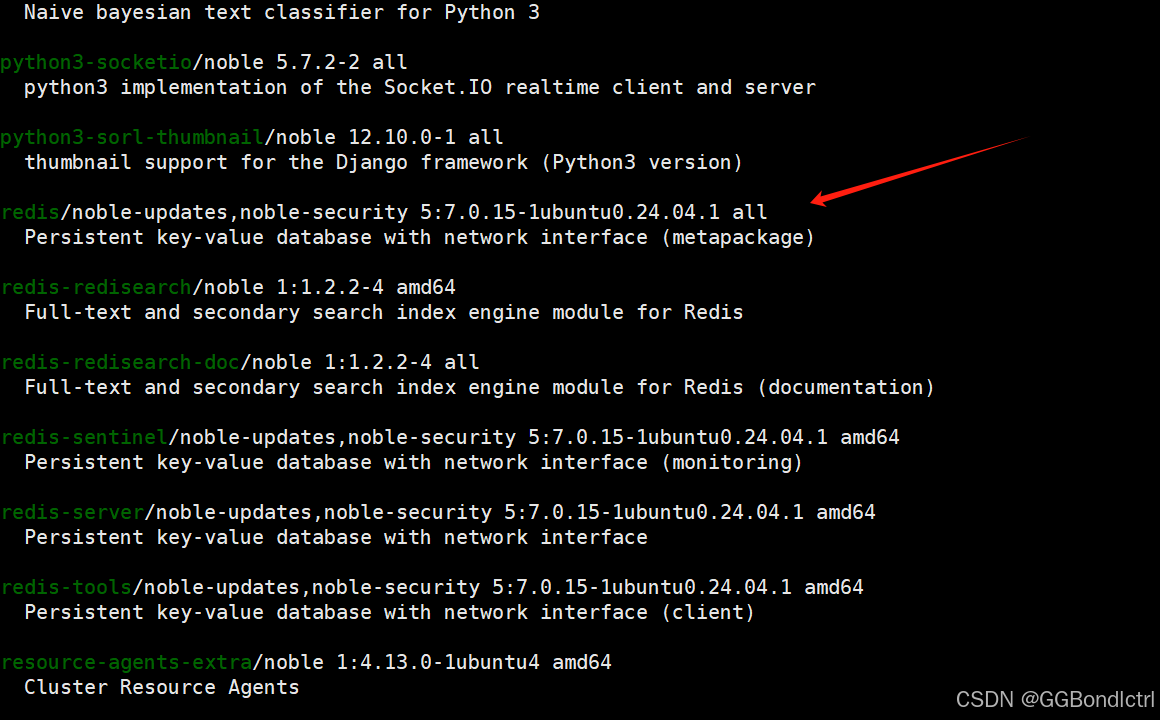Viewport: 1160px width, 720px height.
Task: Select the green package name "redis-tools"
Action: pos(67,587)
